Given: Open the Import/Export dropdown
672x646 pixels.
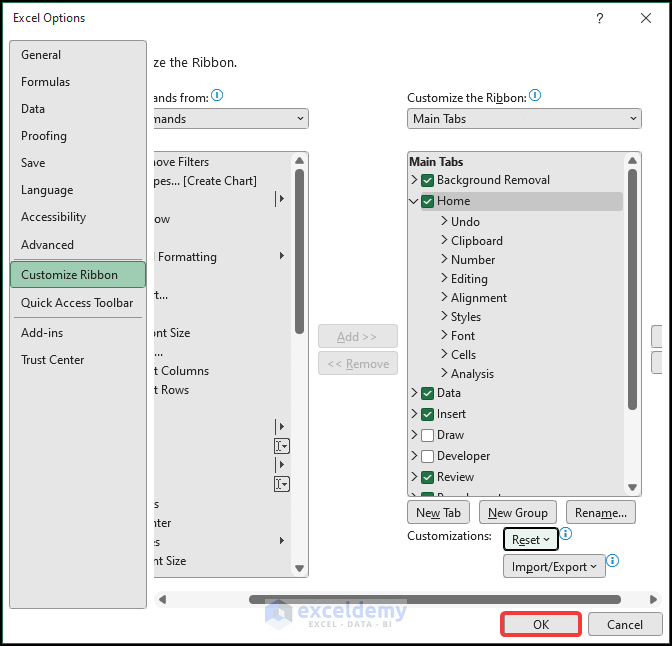Looking at the screenshot, I should tap(554, 567).
